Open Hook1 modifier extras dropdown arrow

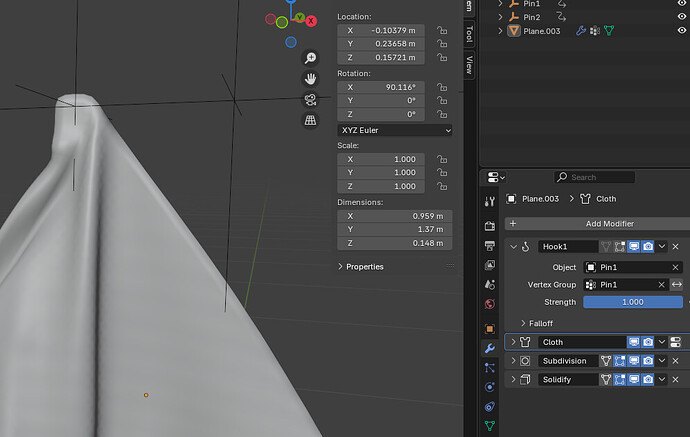coord(662,246)
